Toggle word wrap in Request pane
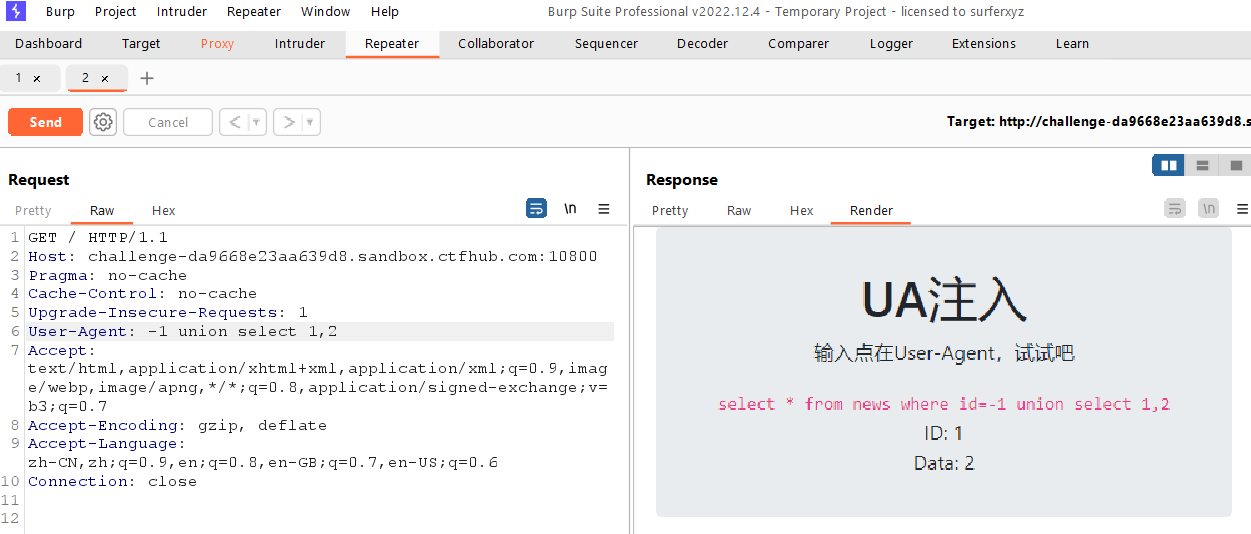 click(x=537, y=208)
